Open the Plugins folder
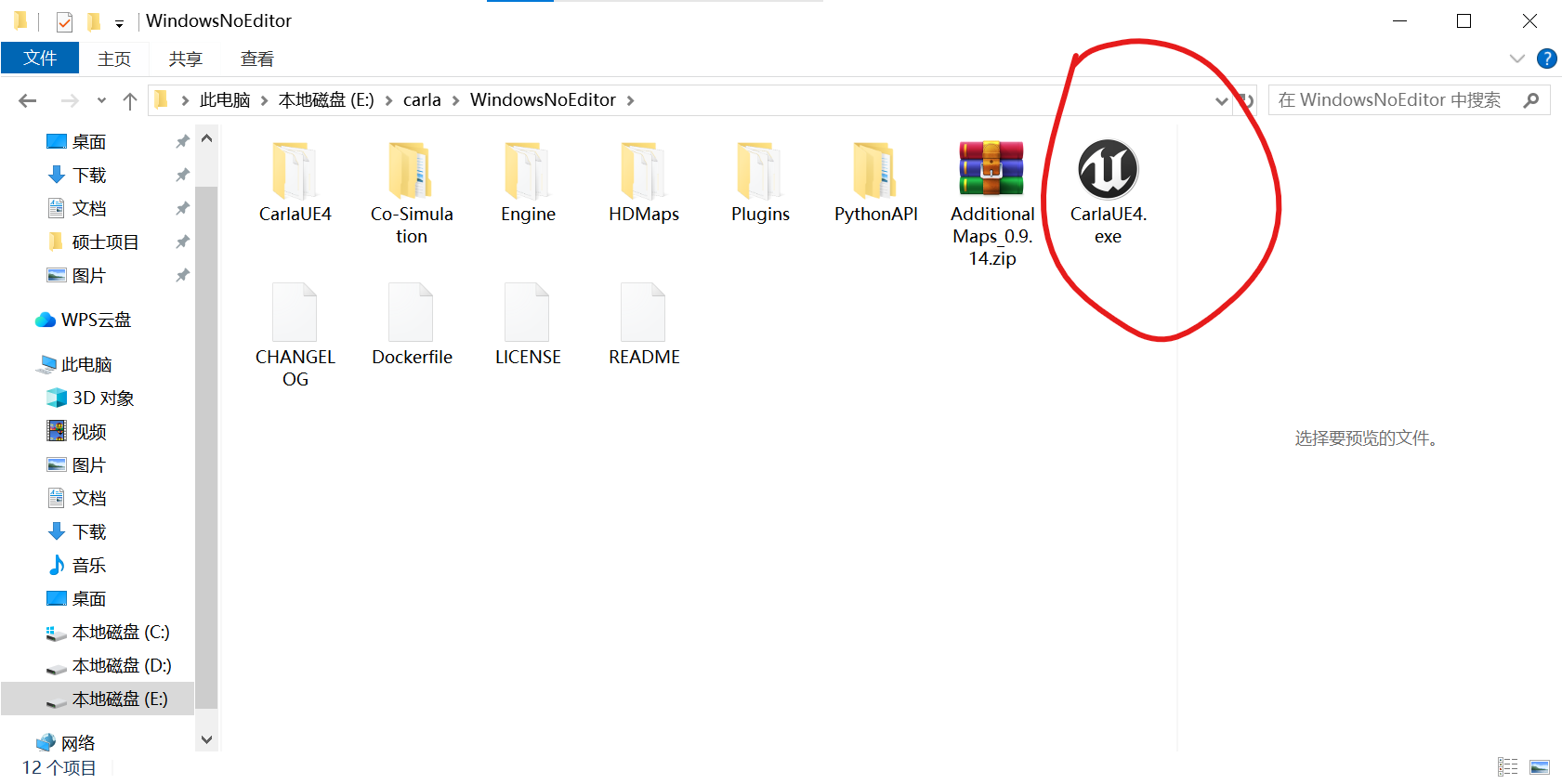 coord(760,183)
